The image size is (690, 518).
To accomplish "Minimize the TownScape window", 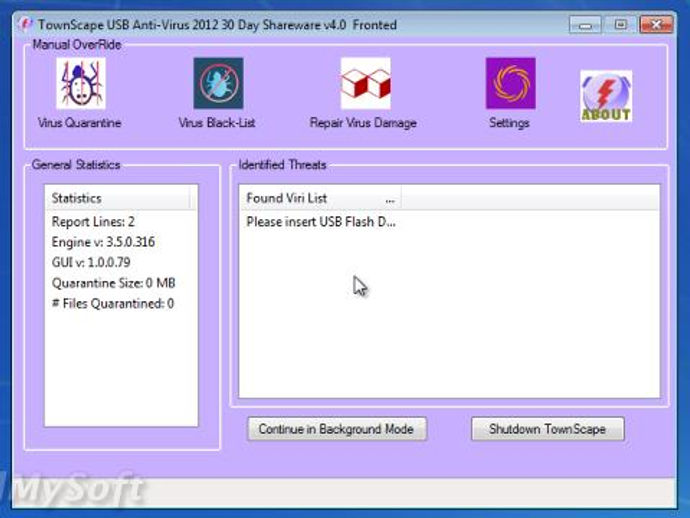I will pos(585,25).
